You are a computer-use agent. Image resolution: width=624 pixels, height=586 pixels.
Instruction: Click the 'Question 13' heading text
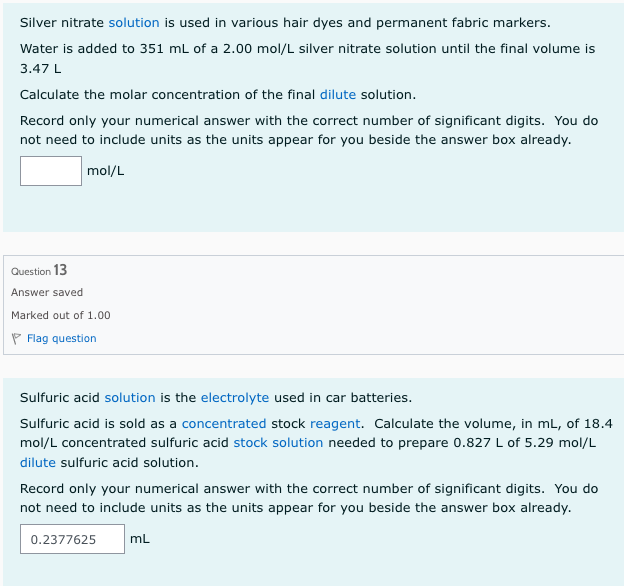[x=39, y=270]
